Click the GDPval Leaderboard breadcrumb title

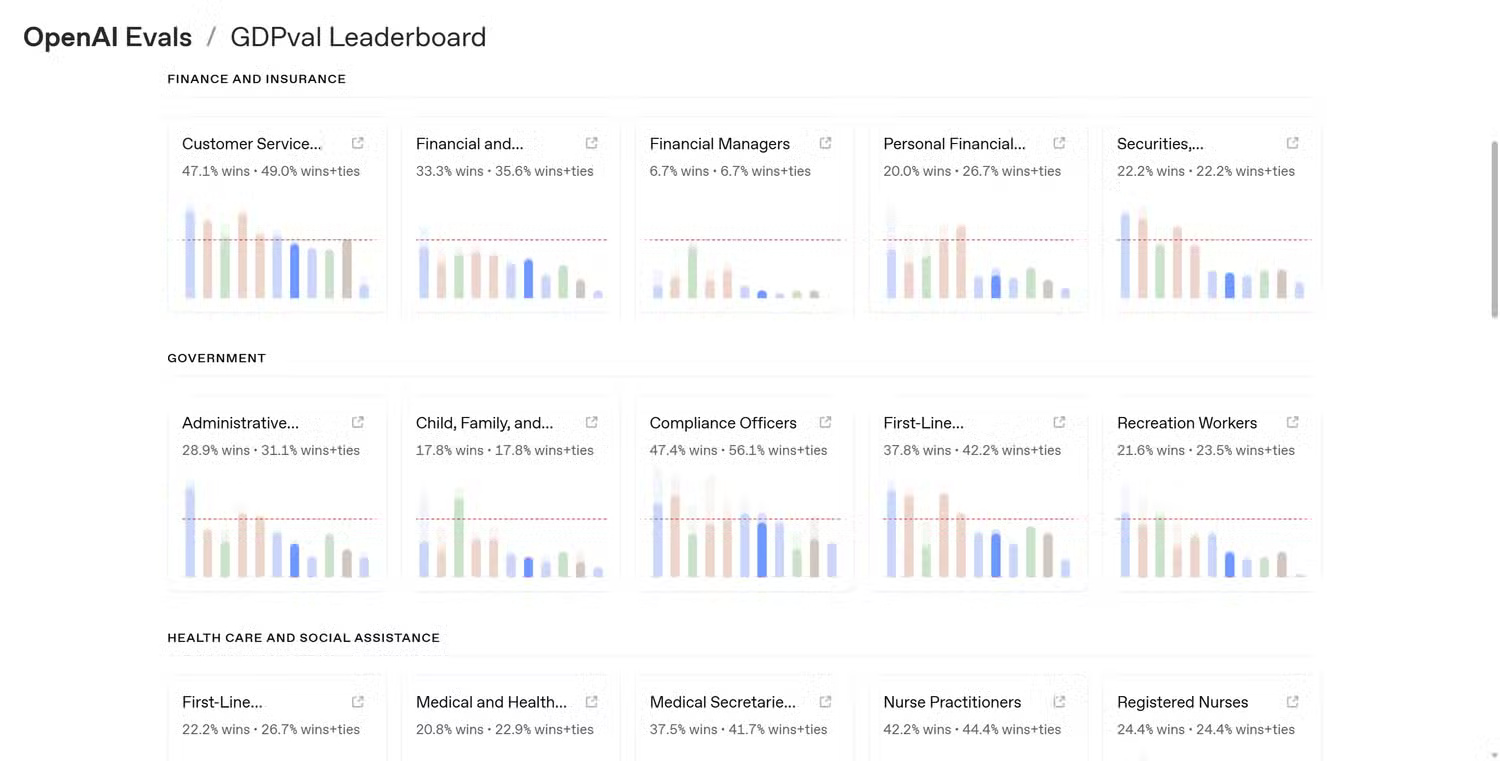[358, 37]
